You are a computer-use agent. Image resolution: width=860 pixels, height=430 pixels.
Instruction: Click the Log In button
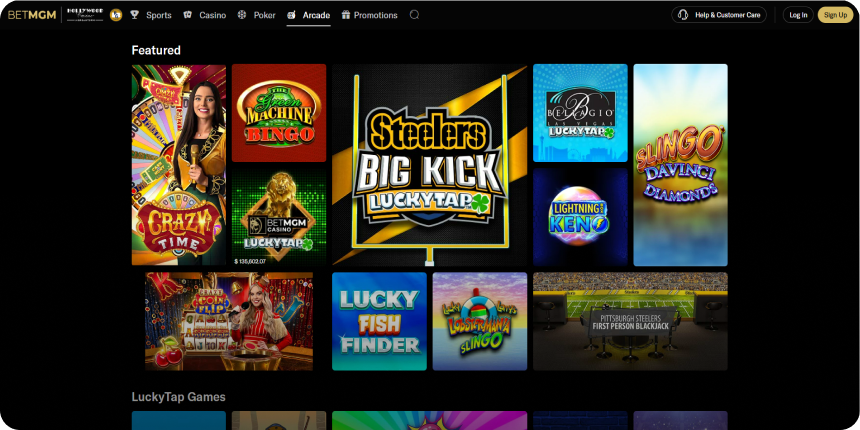pyautogui.click(x=798, y=15)
